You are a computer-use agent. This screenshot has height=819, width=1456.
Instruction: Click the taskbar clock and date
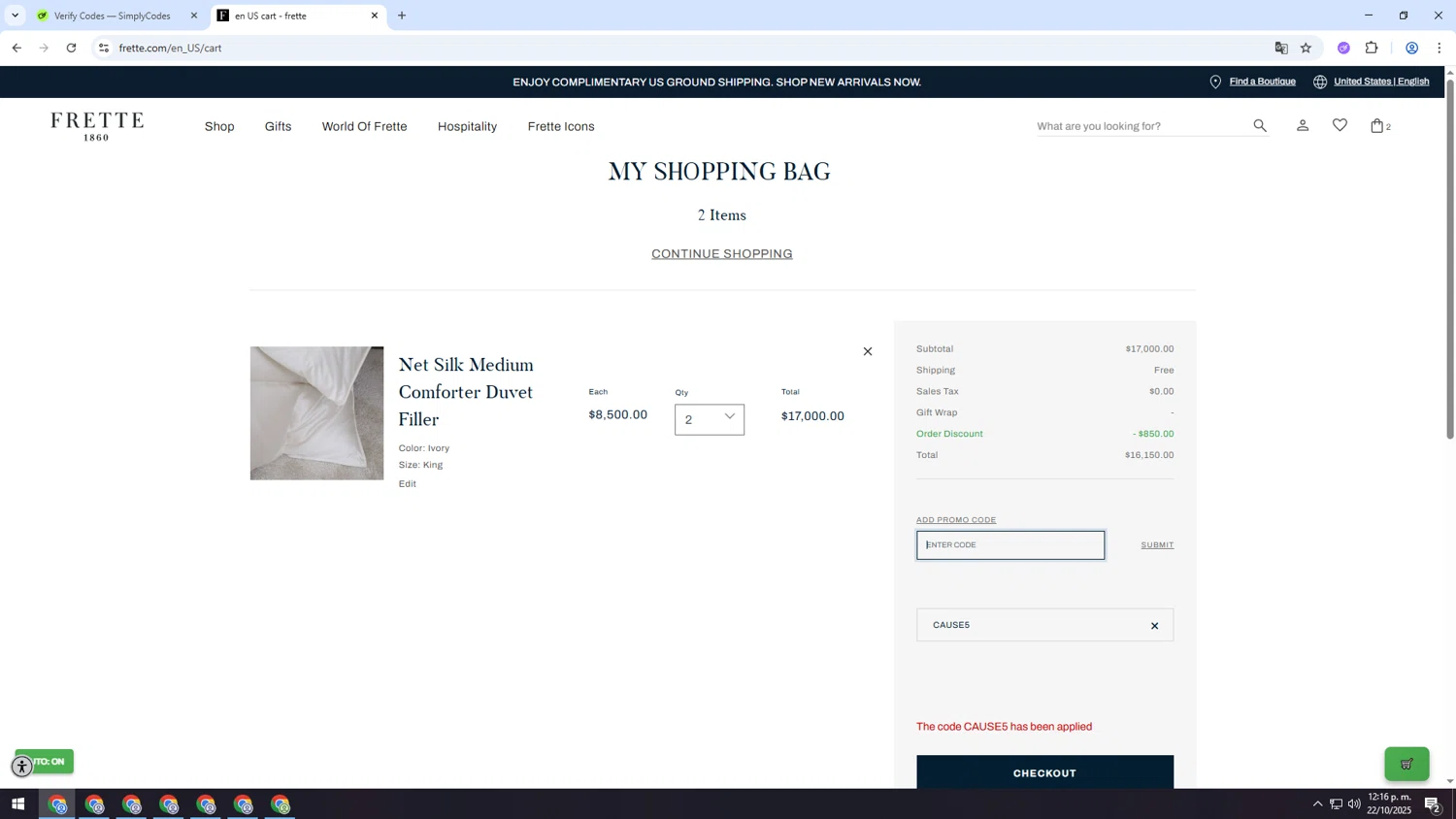pos(1389,803)
